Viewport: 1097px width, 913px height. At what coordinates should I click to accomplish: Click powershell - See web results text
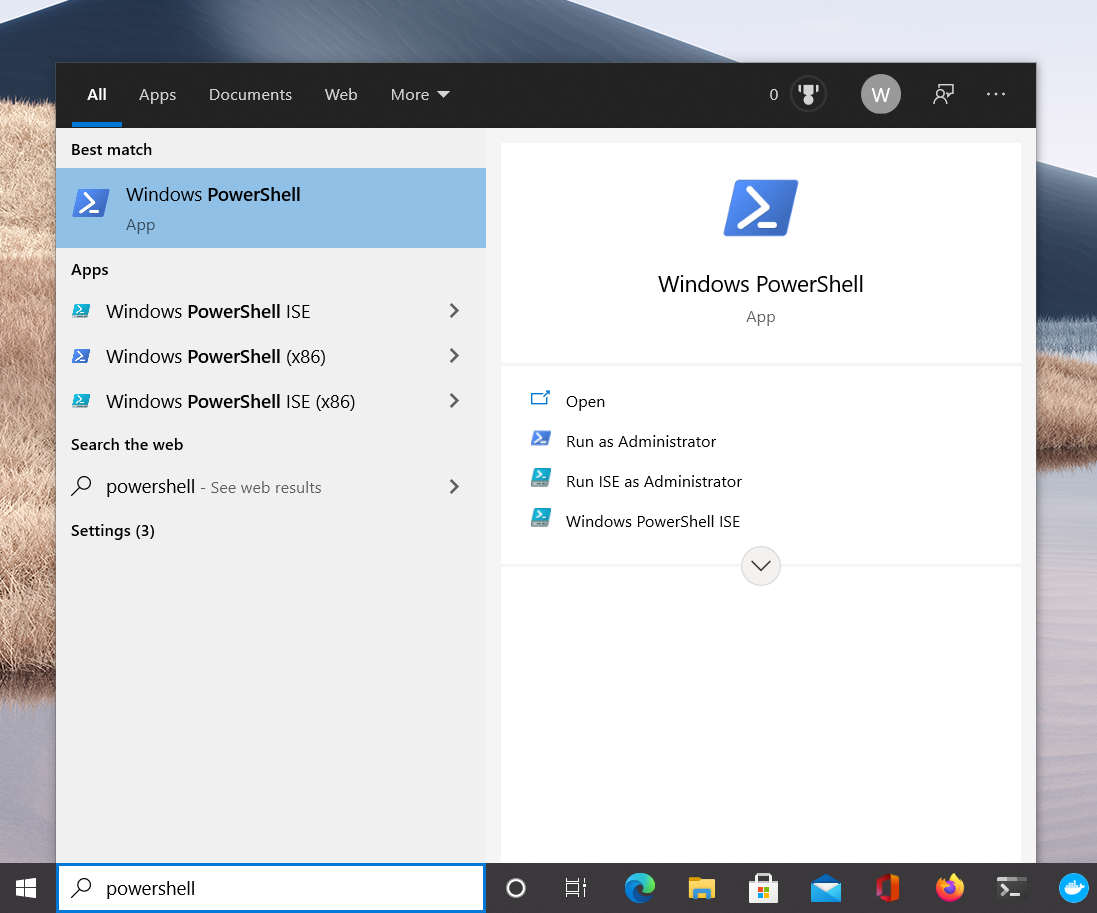213,487
